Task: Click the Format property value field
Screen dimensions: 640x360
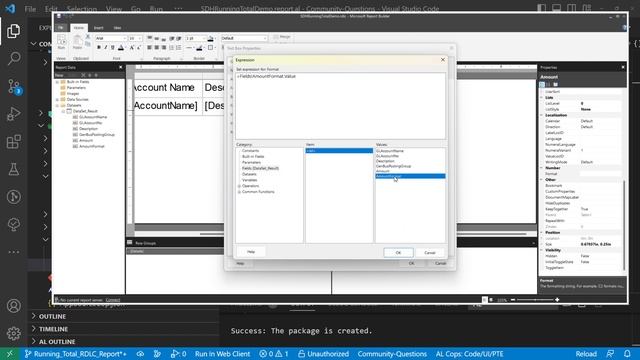Action: [601, 174]
